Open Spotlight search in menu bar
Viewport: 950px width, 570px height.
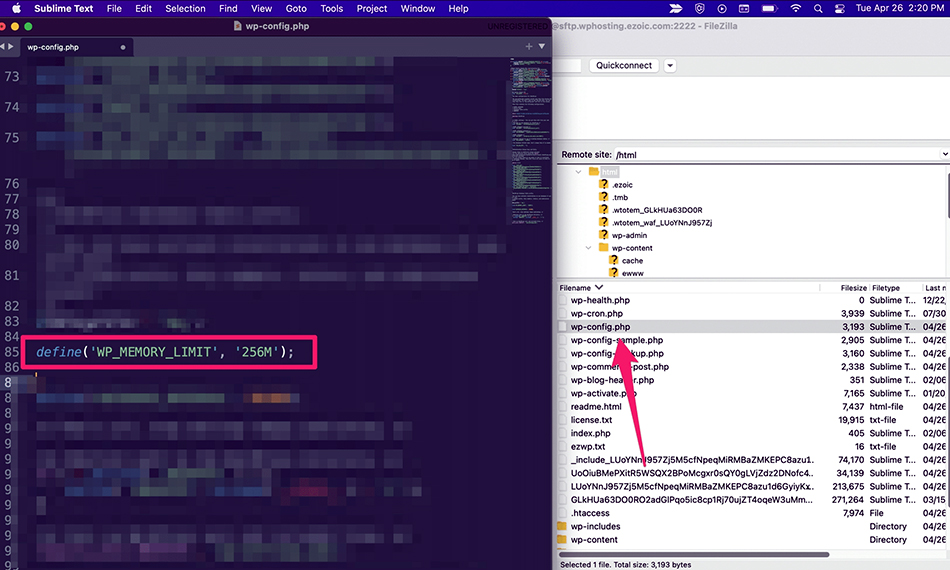click(x=818, y=8)
